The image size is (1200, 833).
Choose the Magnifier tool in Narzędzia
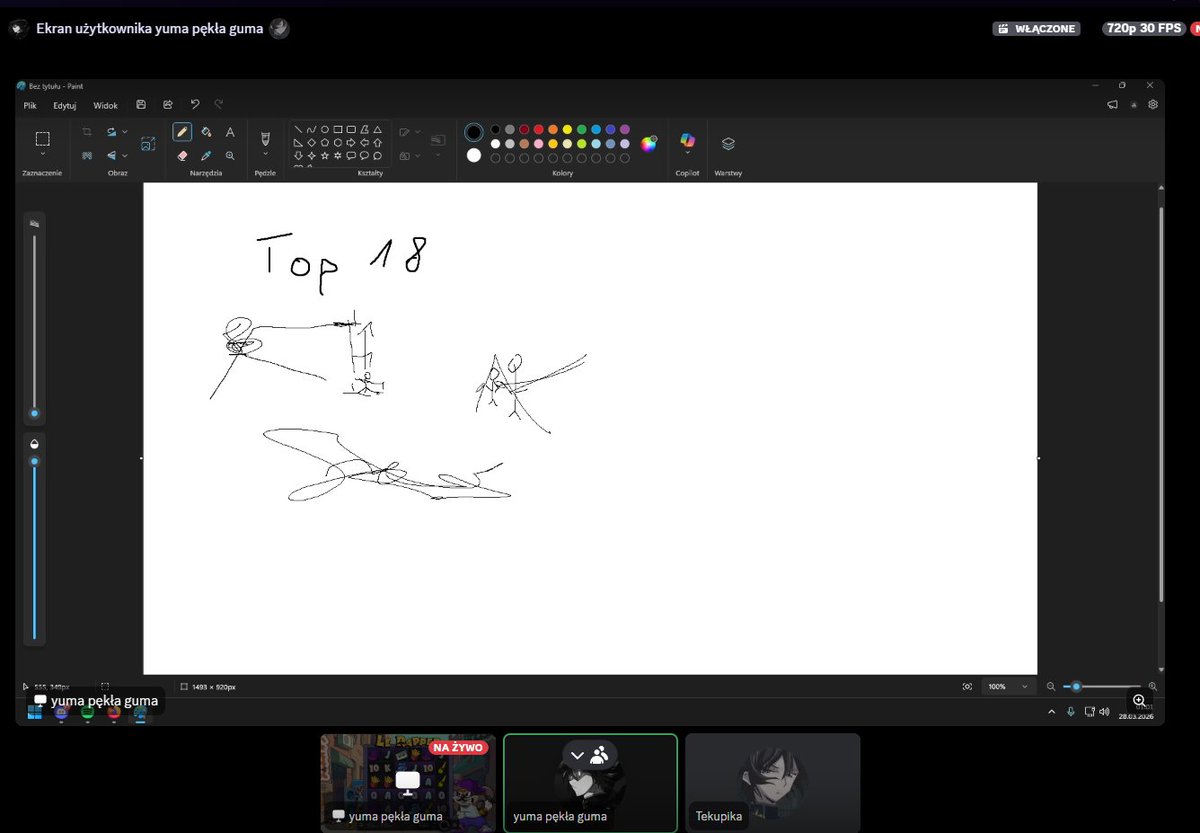230,156
